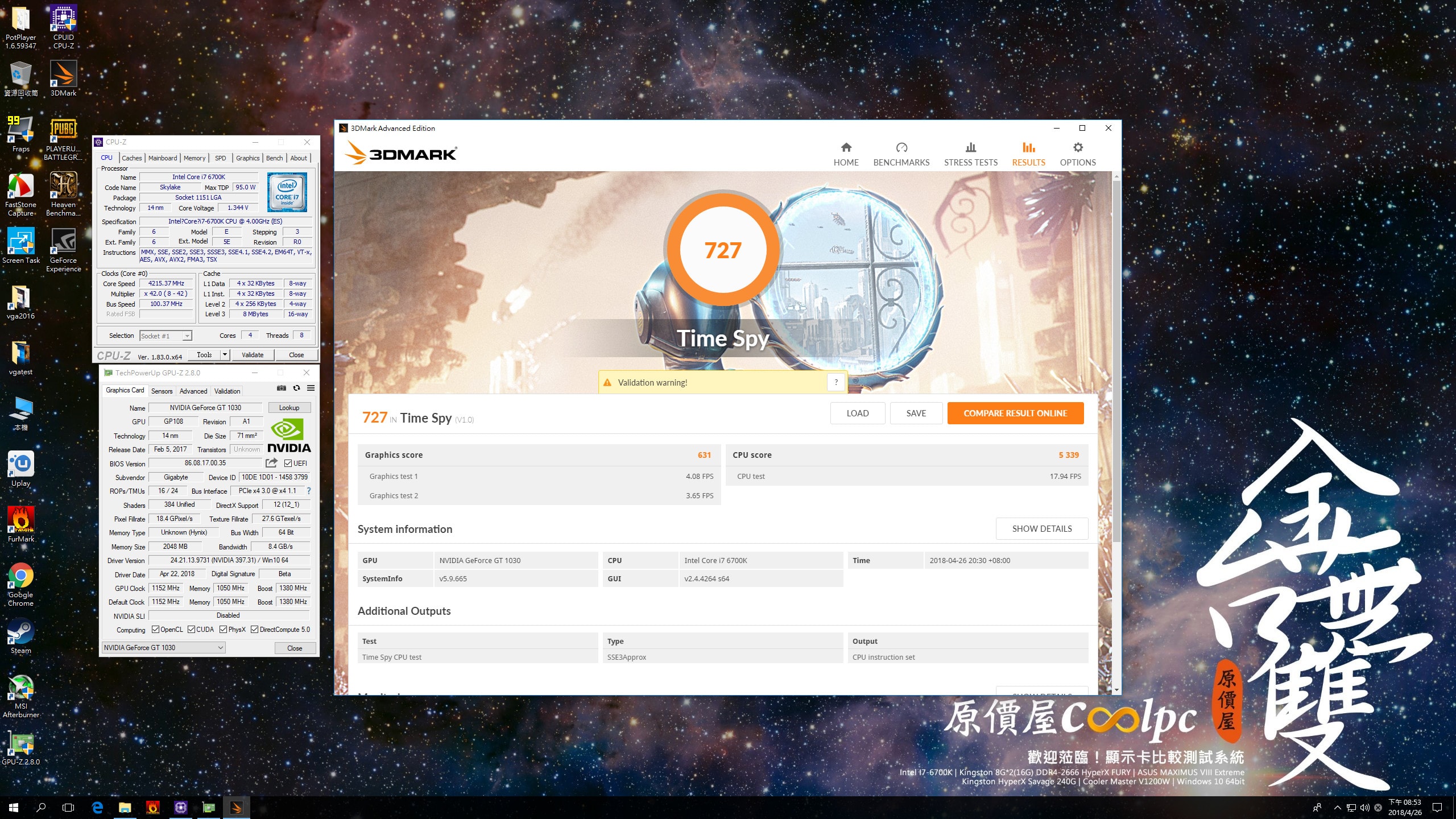Switch to the Advanced tab in GPU-Z

point(193,391)
